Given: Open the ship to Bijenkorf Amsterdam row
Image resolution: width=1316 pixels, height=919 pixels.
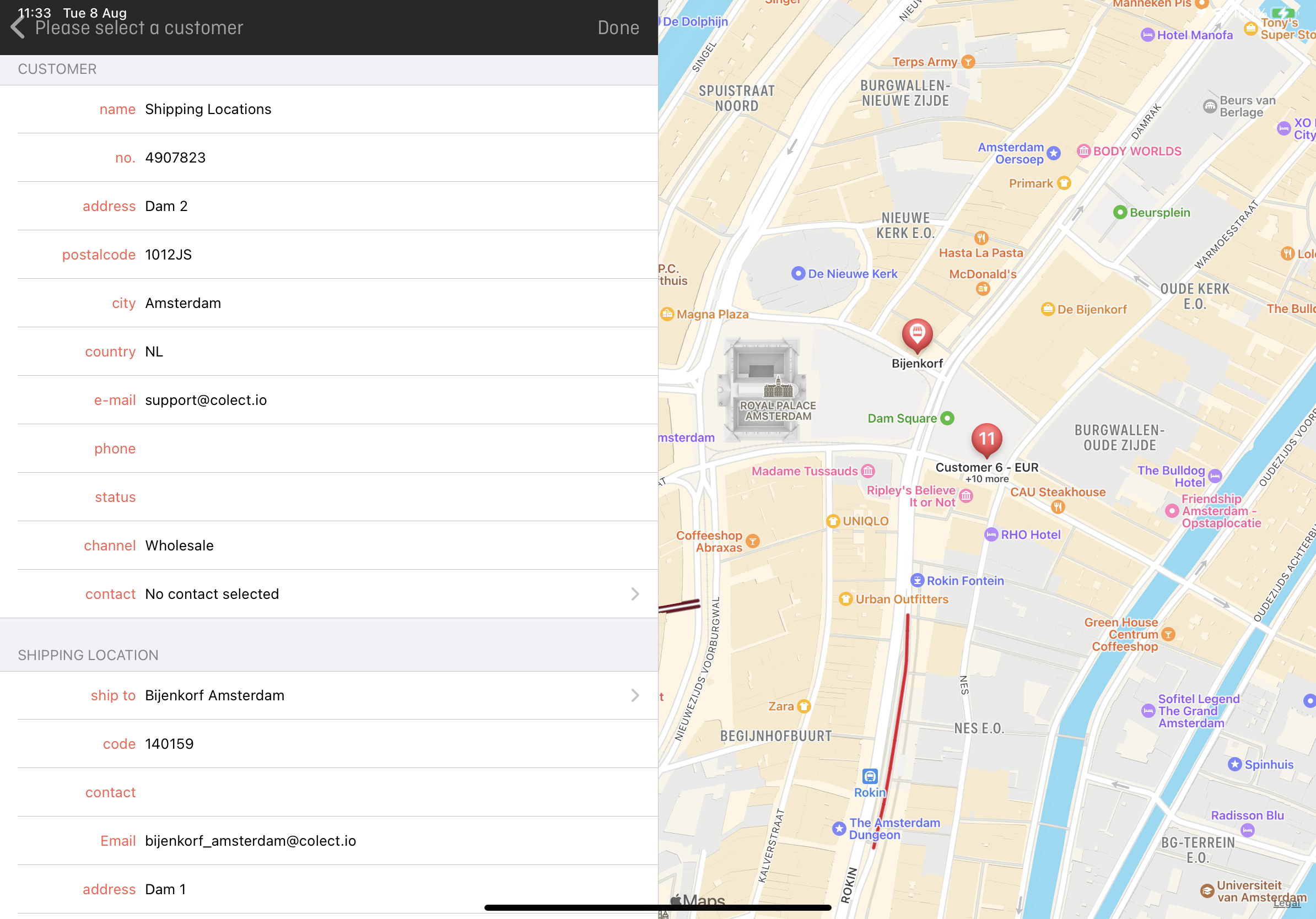Looking at the screenshot, I should point(634,695).
